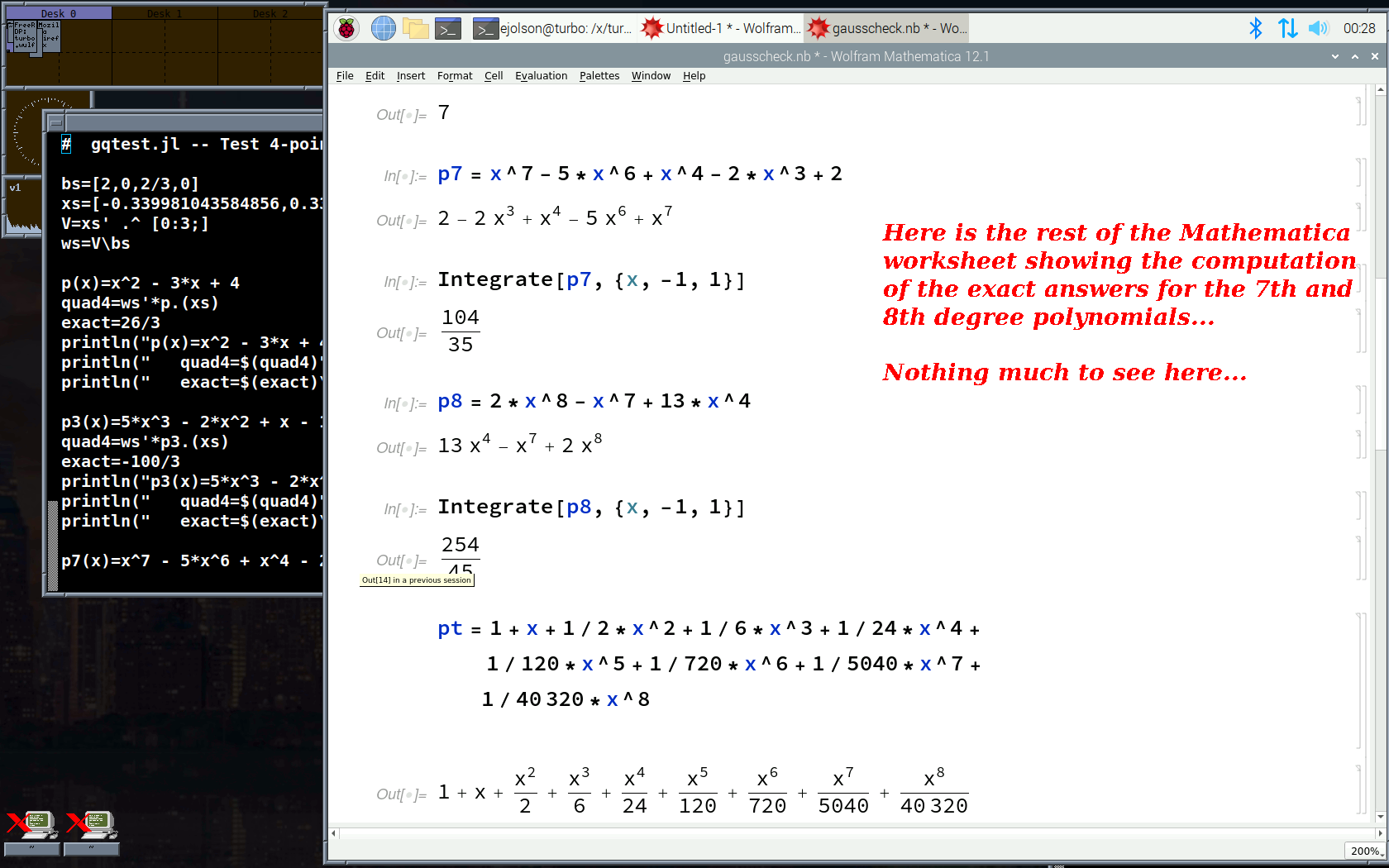Switch to the Untitled-1 Wolfram taskbar window
This screenshot has height=868, width=1389.
click(721, 28)
